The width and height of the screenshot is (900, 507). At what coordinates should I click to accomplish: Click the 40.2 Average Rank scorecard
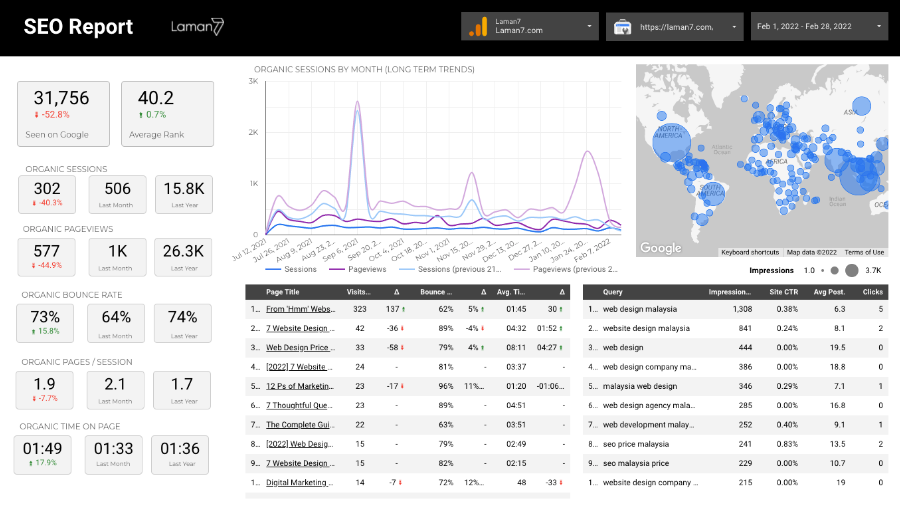[x=167, y=114]
